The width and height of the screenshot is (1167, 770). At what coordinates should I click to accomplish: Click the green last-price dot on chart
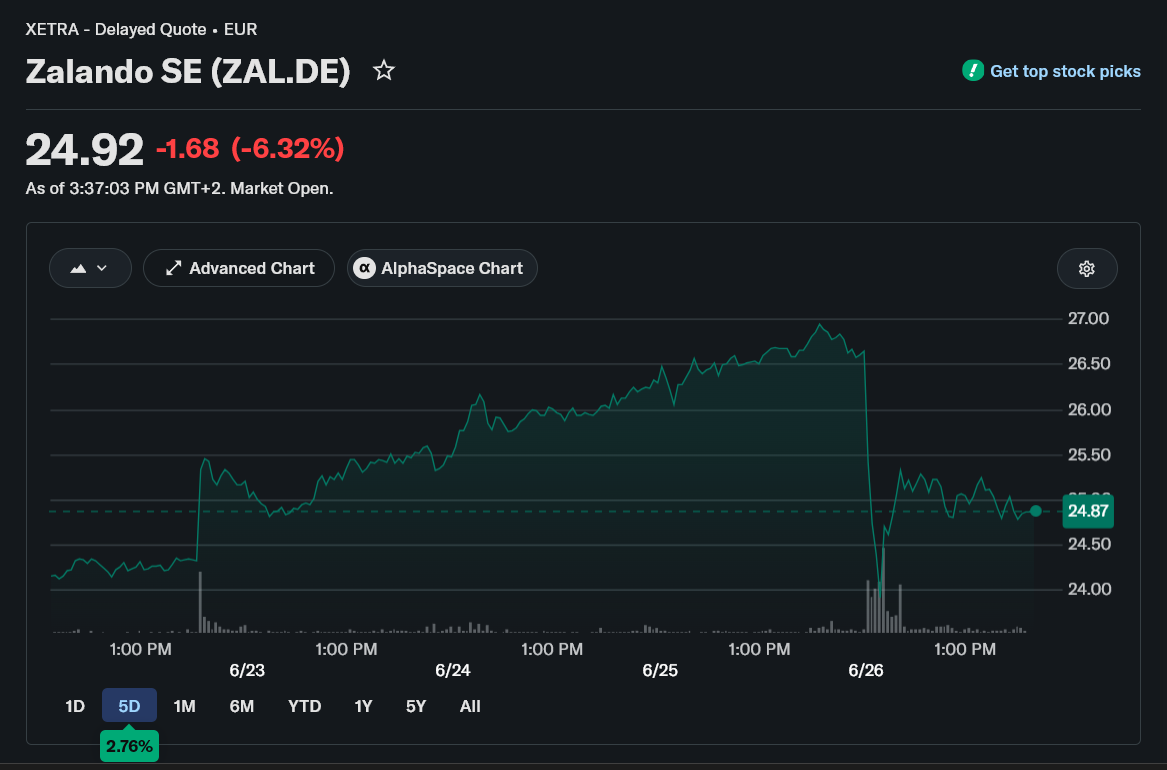coord(1035,511)
